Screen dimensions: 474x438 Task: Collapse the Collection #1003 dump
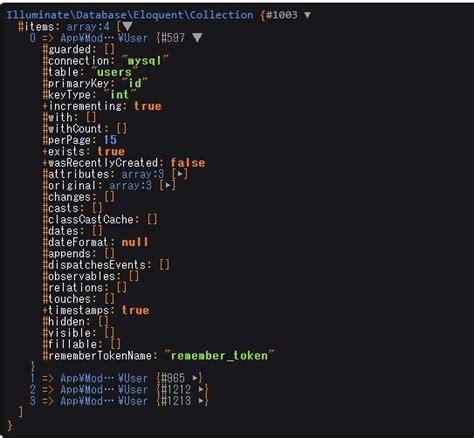[307, 15]
